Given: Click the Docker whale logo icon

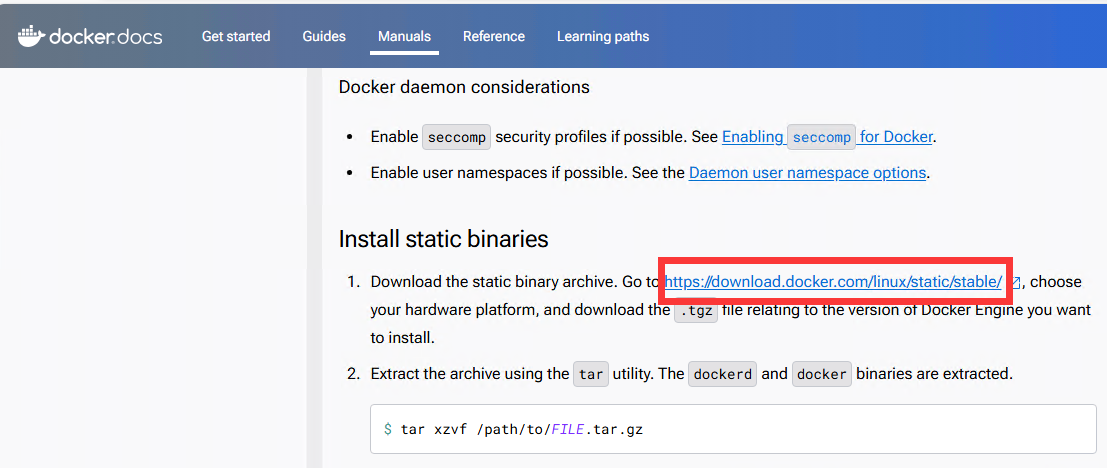Looking at the screenshot, I should pyautogui.click(x=31, y=36).
